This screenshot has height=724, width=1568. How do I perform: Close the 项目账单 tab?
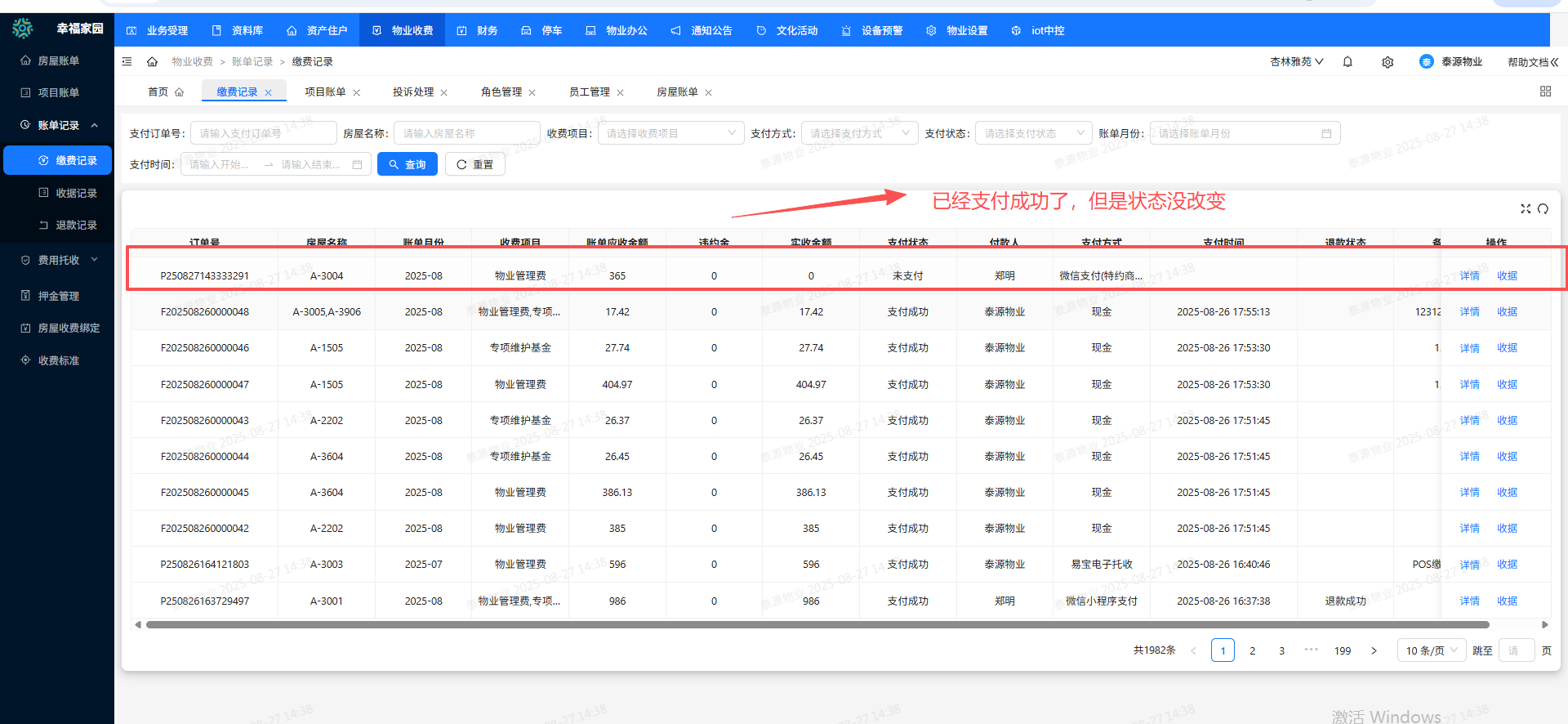point(357,93)
